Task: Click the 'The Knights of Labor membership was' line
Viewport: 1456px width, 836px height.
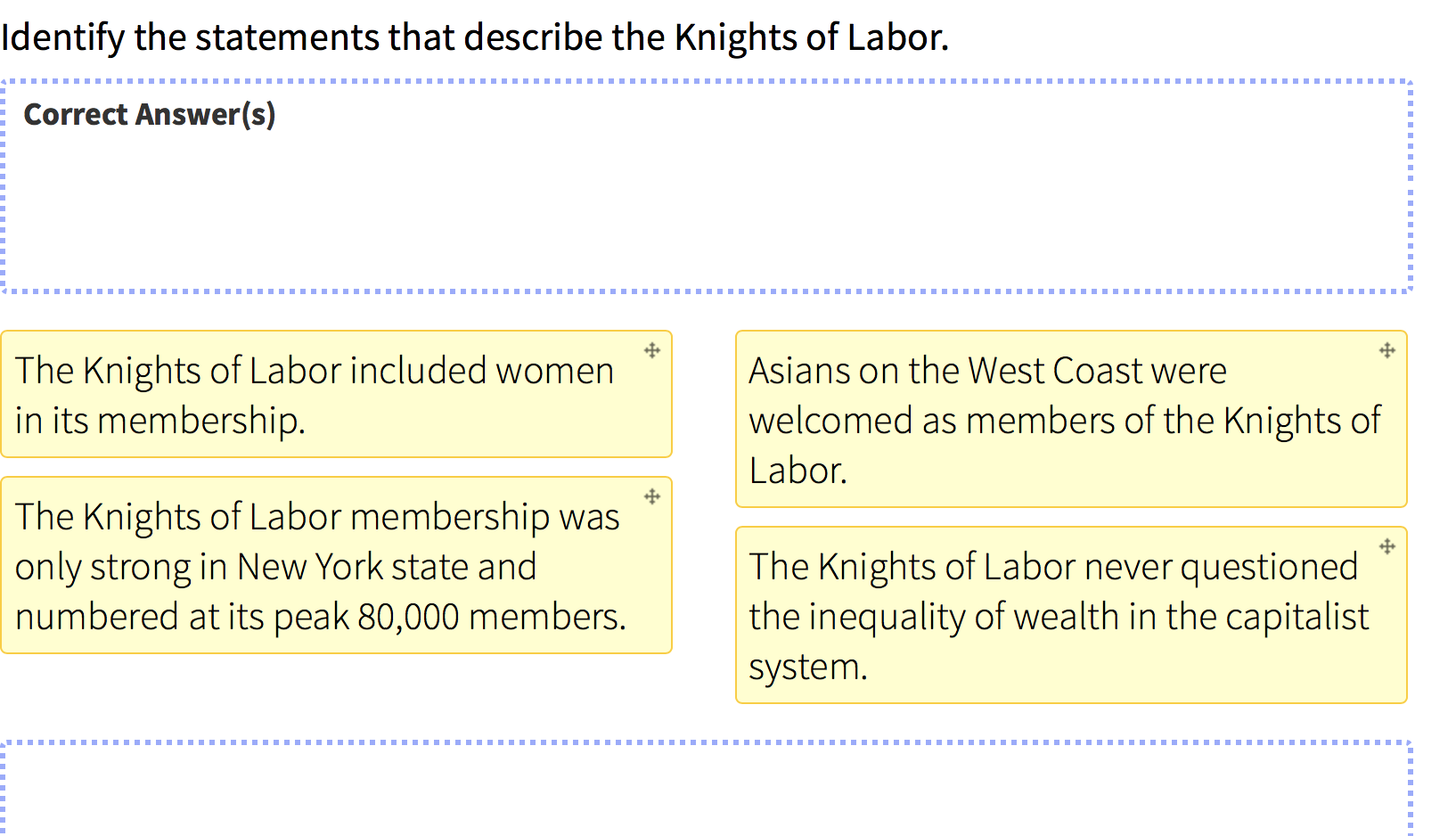Action: click(317, 517)
